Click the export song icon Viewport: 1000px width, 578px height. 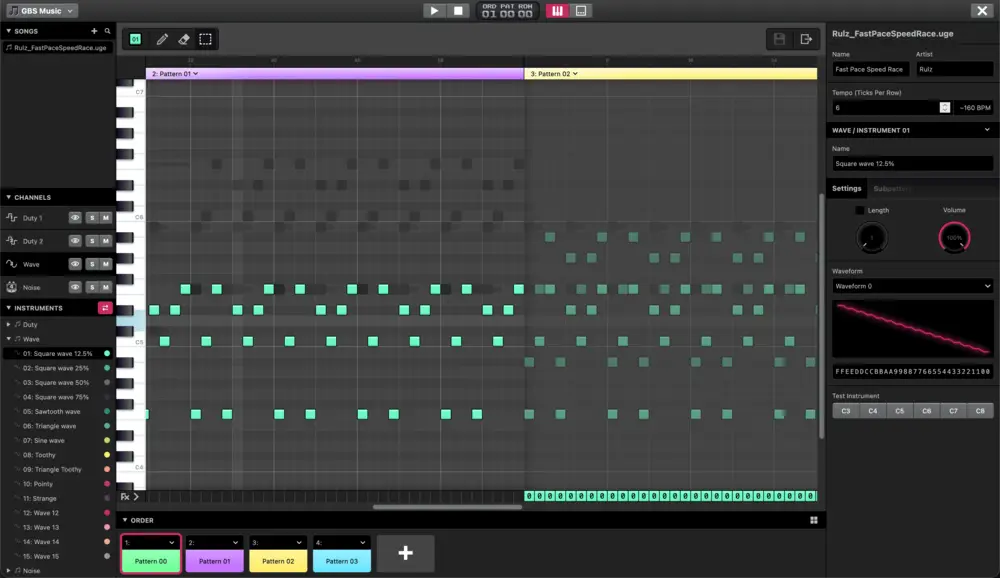[806, 39]
